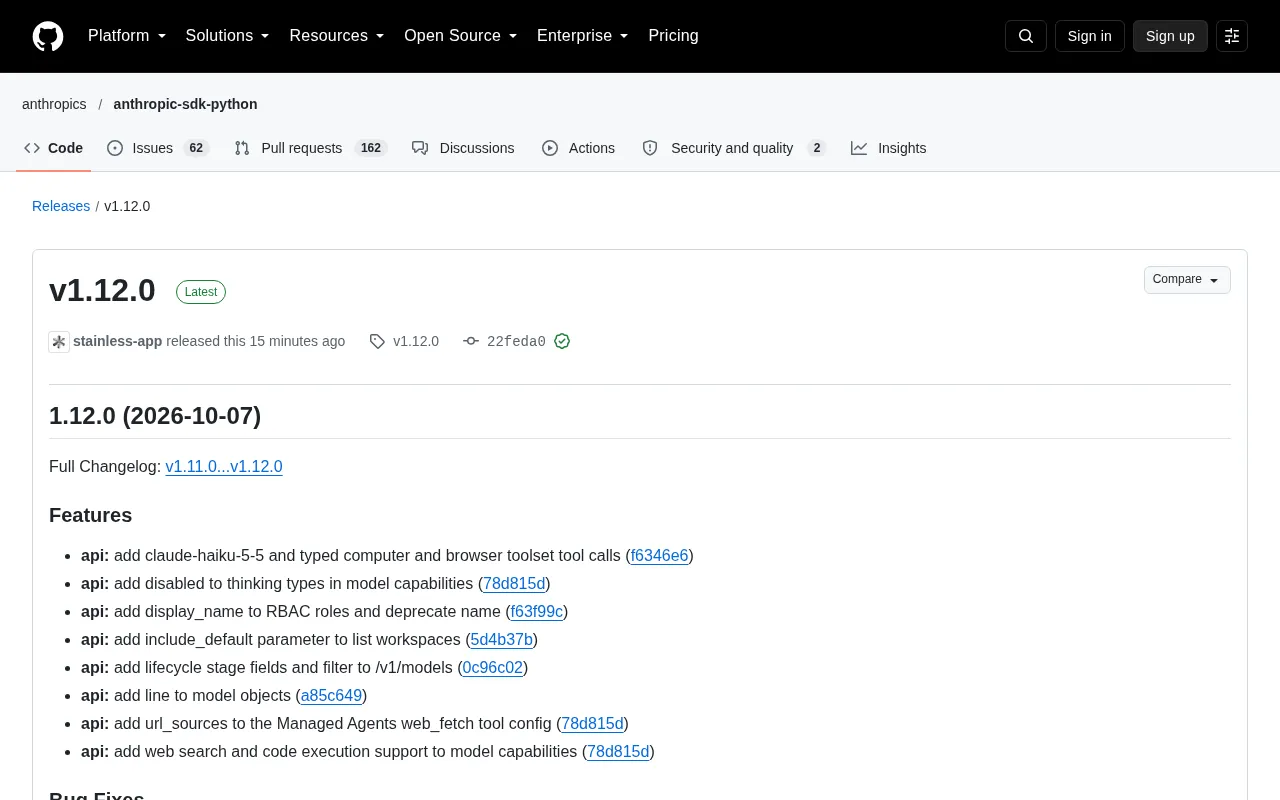
Task: Open the Compare dropdown
Action: (x=1187, y=280)
